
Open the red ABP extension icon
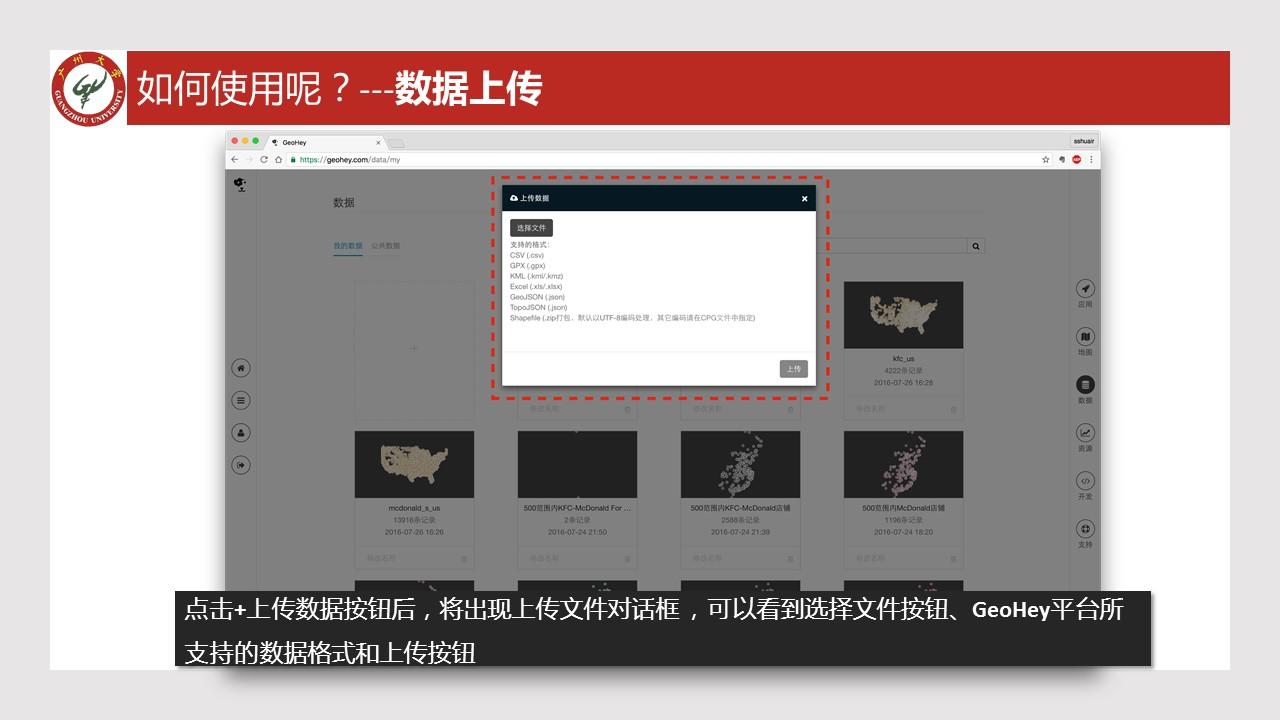coord(1076,159)
